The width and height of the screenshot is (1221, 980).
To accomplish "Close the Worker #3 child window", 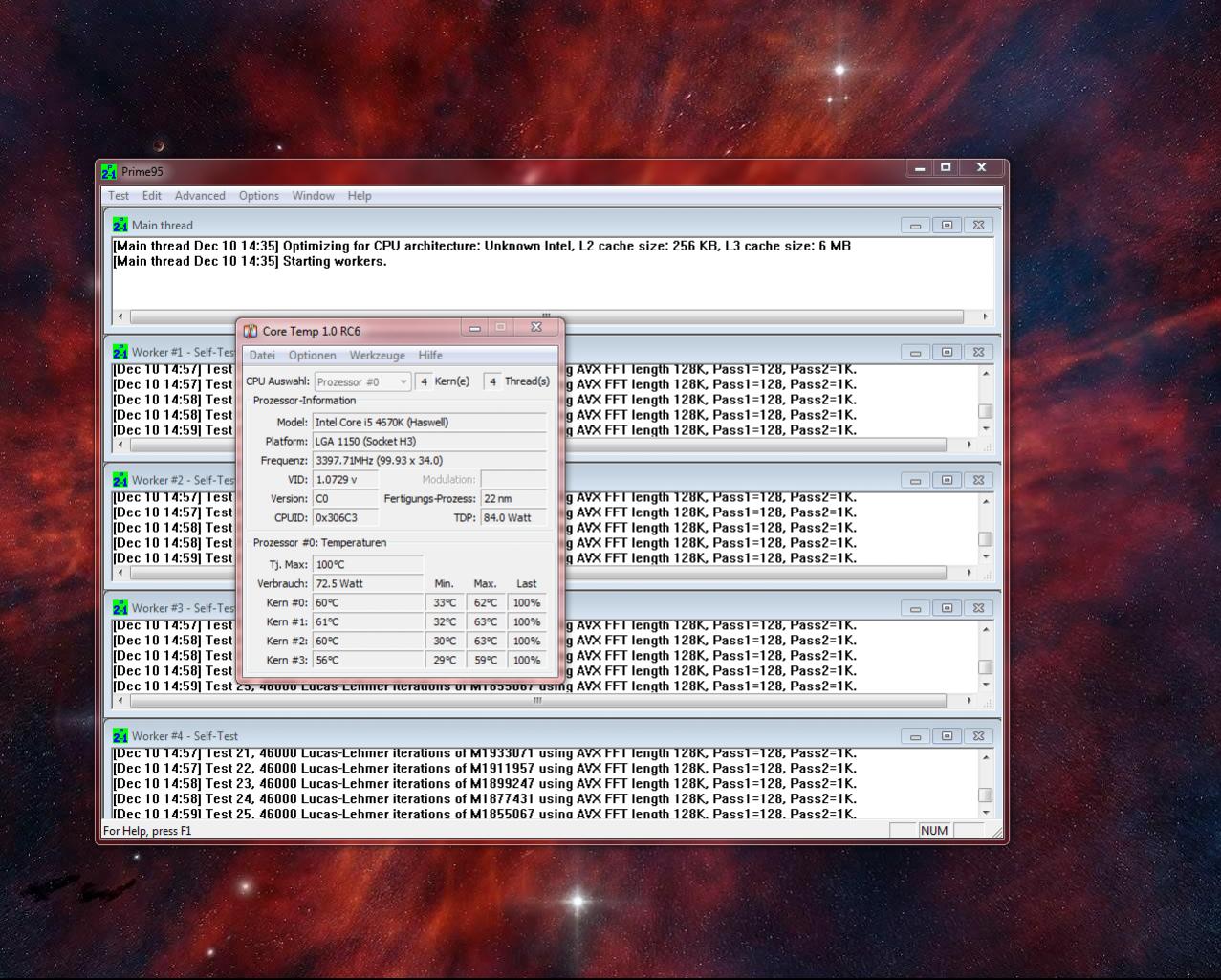I will point(979,608).
